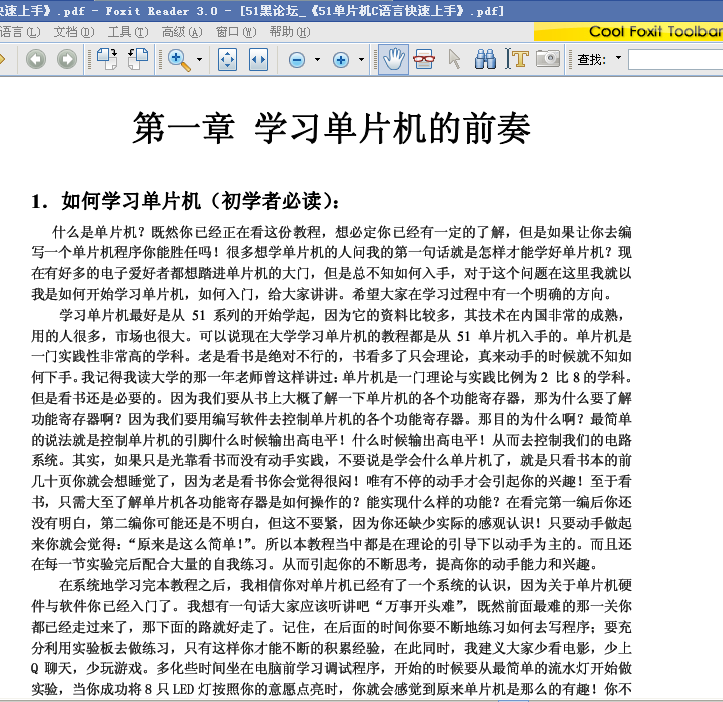Fit page width icon
Image resolution: width=723 pixels, height=702 pixels.
[258, 59]
